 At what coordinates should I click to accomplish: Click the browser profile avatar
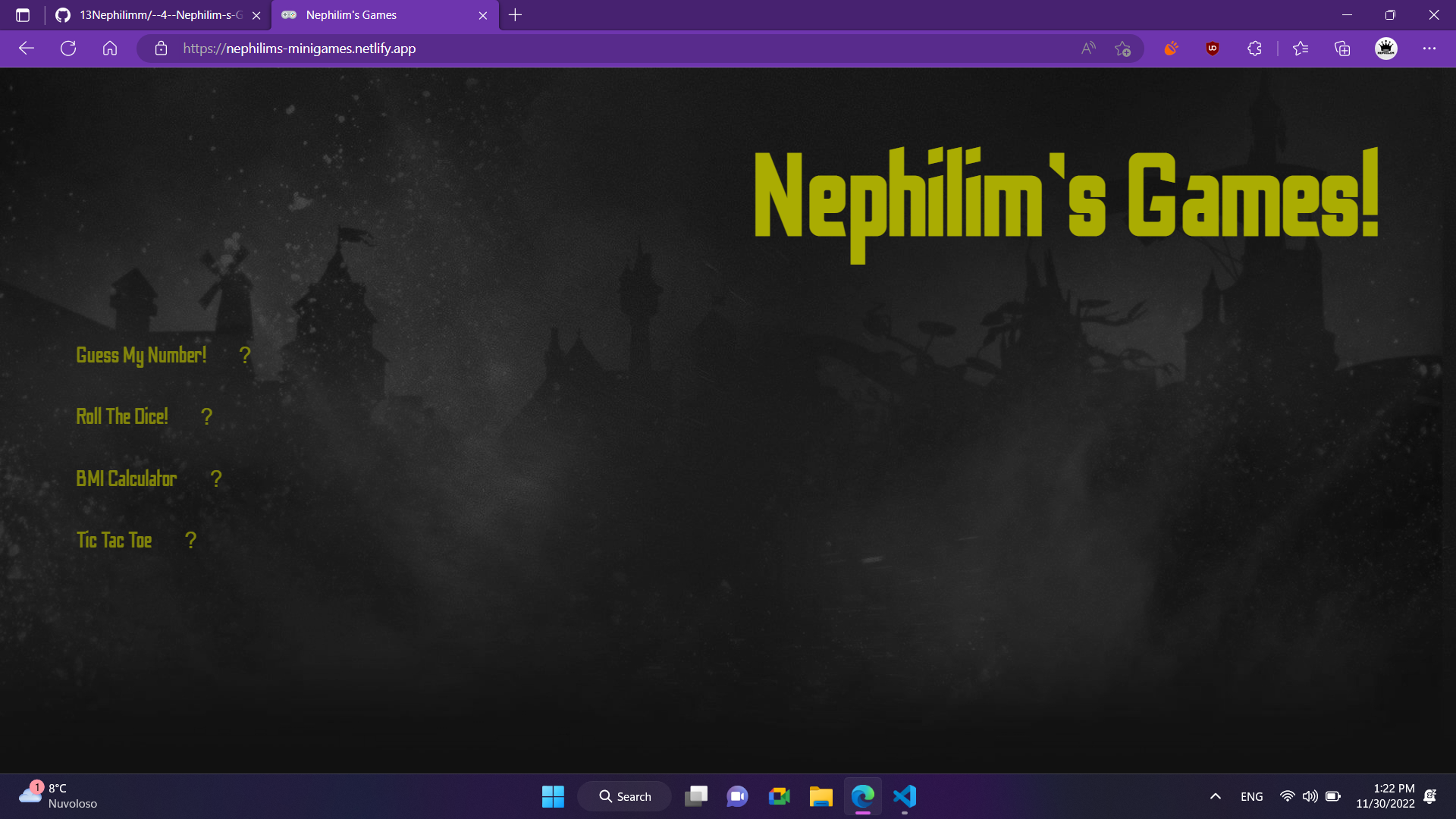click(1385, 48)
